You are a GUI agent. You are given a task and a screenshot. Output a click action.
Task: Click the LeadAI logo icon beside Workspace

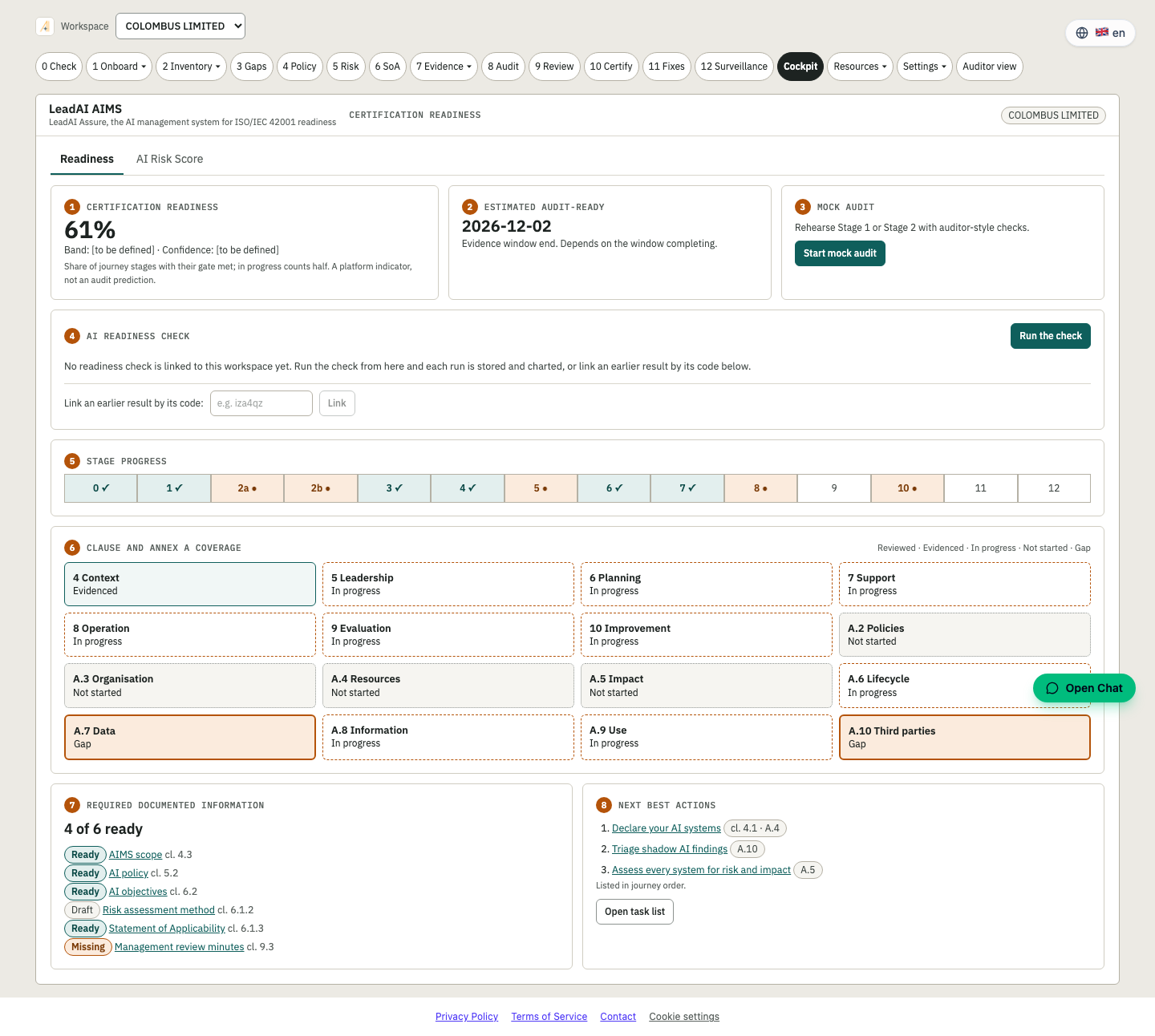tap(45, 26)
